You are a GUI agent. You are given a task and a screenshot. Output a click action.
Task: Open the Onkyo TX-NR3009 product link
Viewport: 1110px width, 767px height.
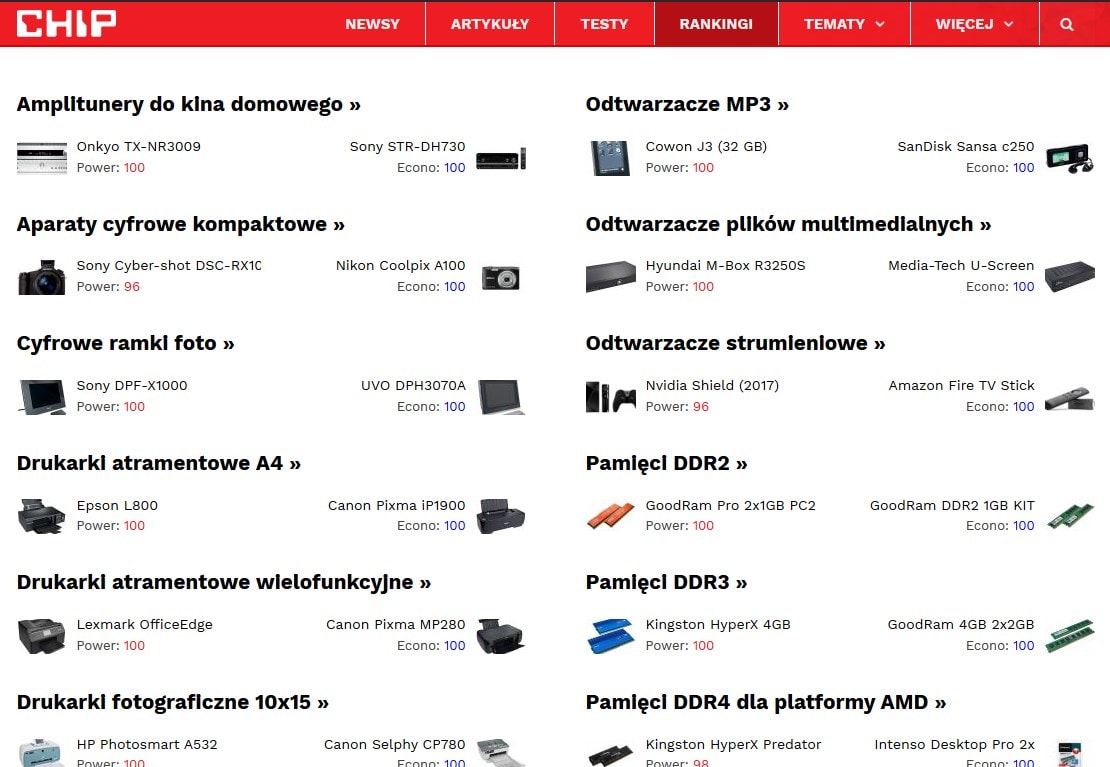(139, 147)
